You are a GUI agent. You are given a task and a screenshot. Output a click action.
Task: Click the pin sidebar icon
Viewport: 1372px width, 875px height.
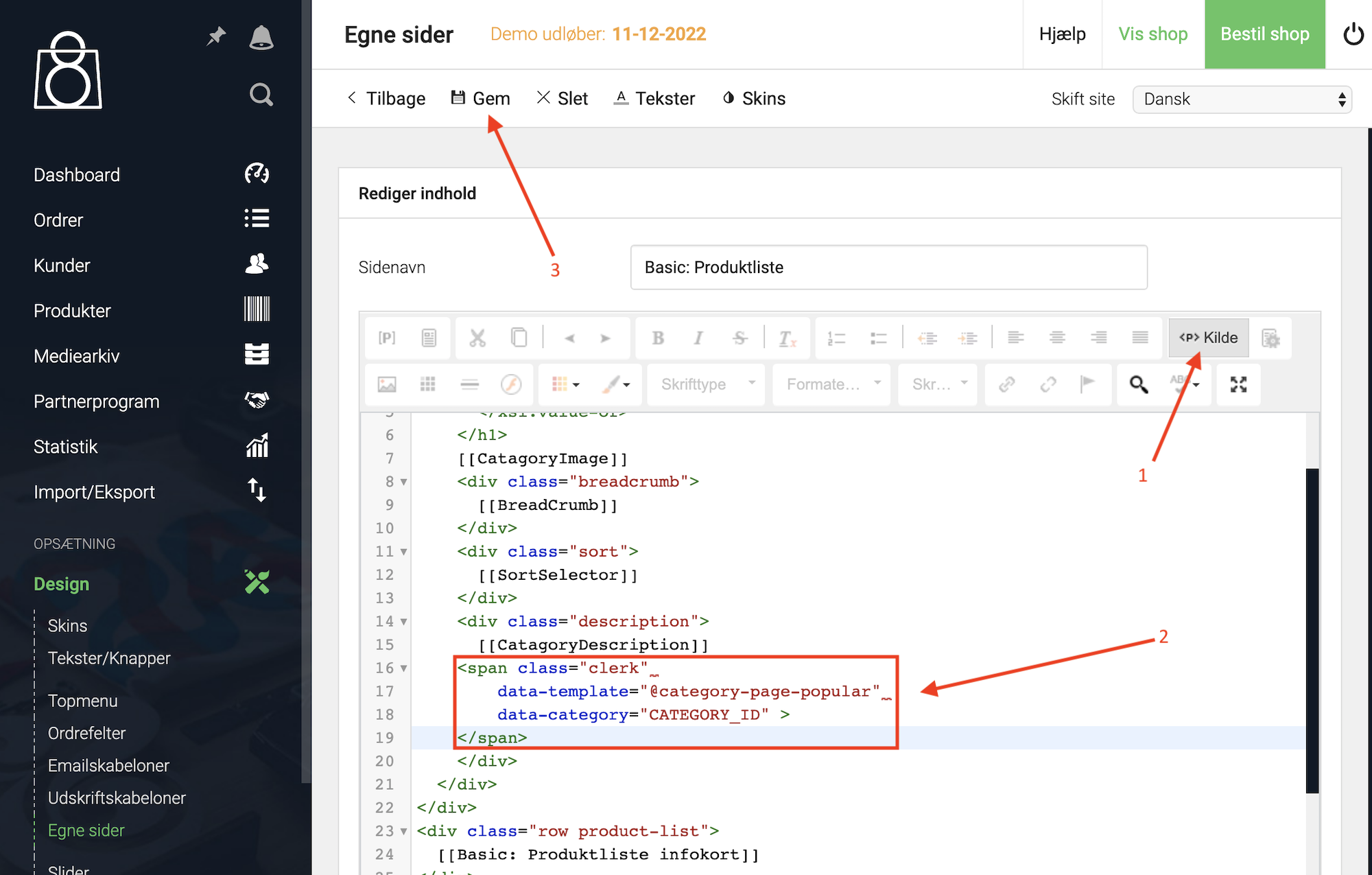(x=216, y=36)
